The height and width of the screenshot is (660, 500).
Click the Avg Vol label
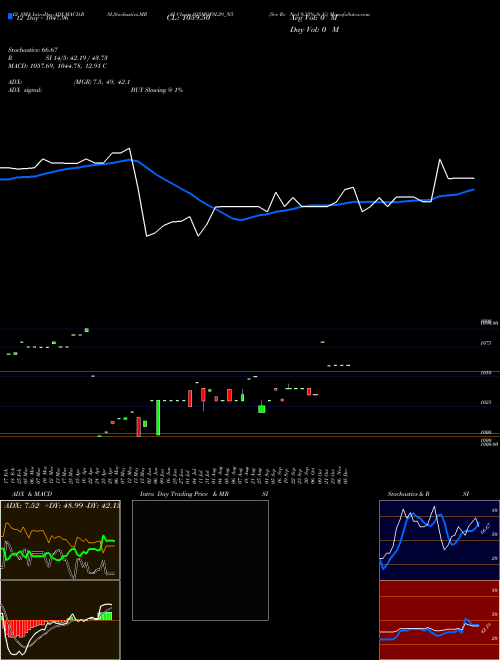[x=314, y=19]
